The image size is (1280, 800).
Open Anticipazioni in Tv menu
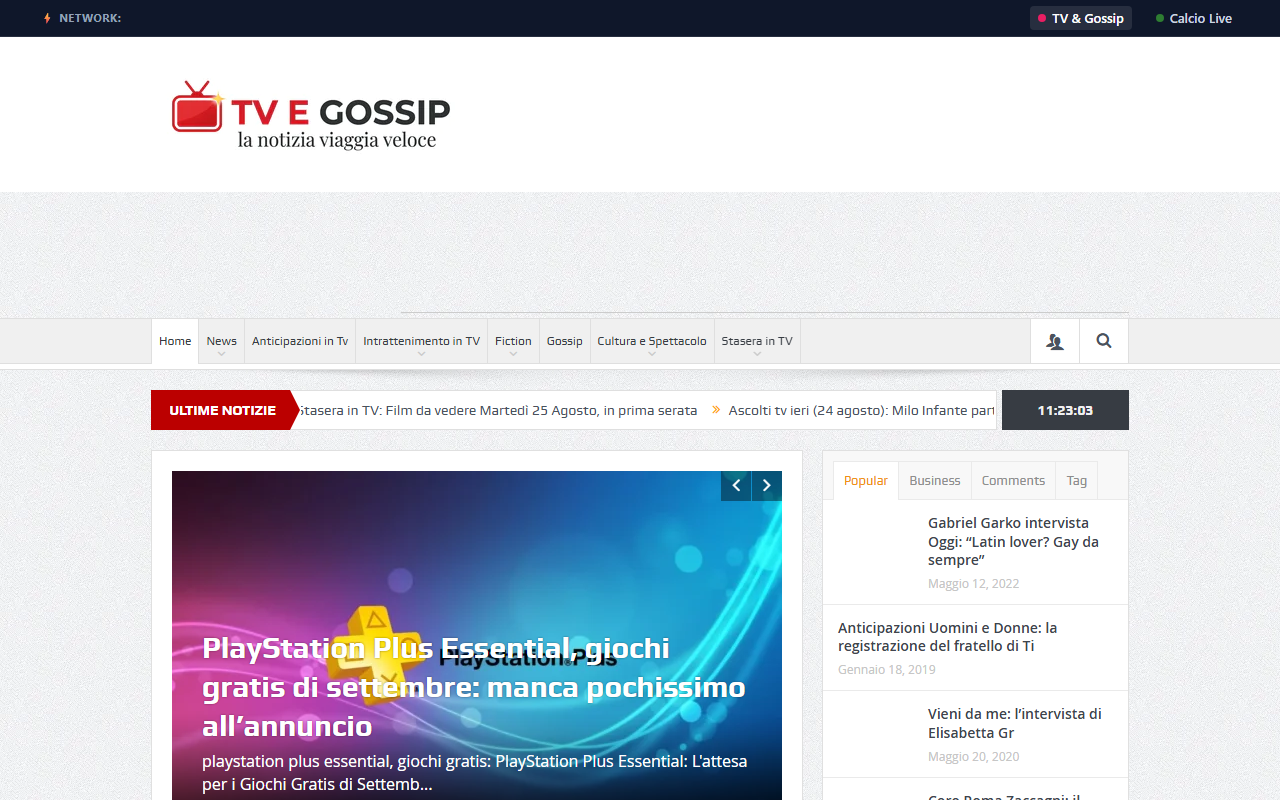[x=300, y=341]
